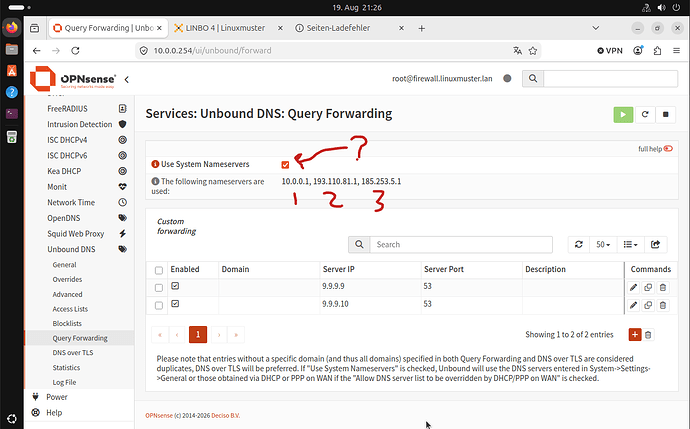Viewport: 690px width, 429px height.
Task: Switch to the LINBO 4 | Linuxmuster tab
Action: (225, 28)
